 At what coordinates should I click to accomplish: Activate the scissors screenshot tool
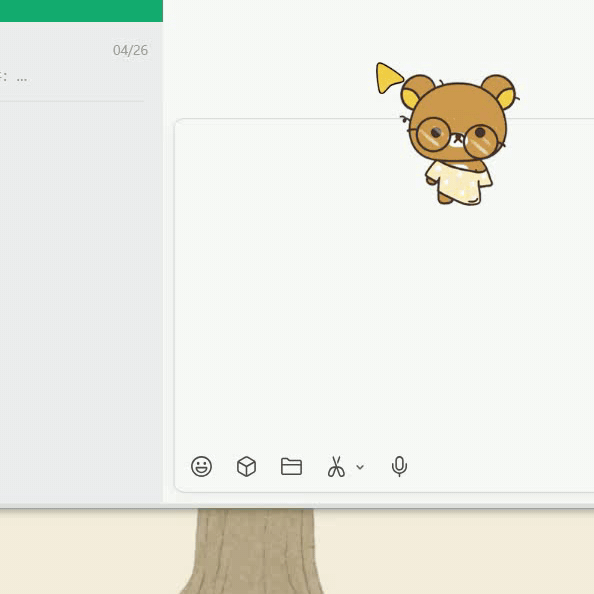point(336,466)
